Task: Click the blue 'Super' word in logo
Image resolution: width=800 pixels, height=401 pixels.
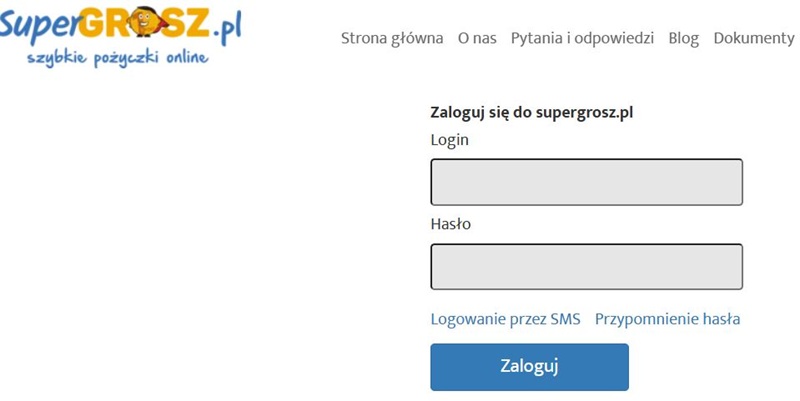Action: (39, 24)
